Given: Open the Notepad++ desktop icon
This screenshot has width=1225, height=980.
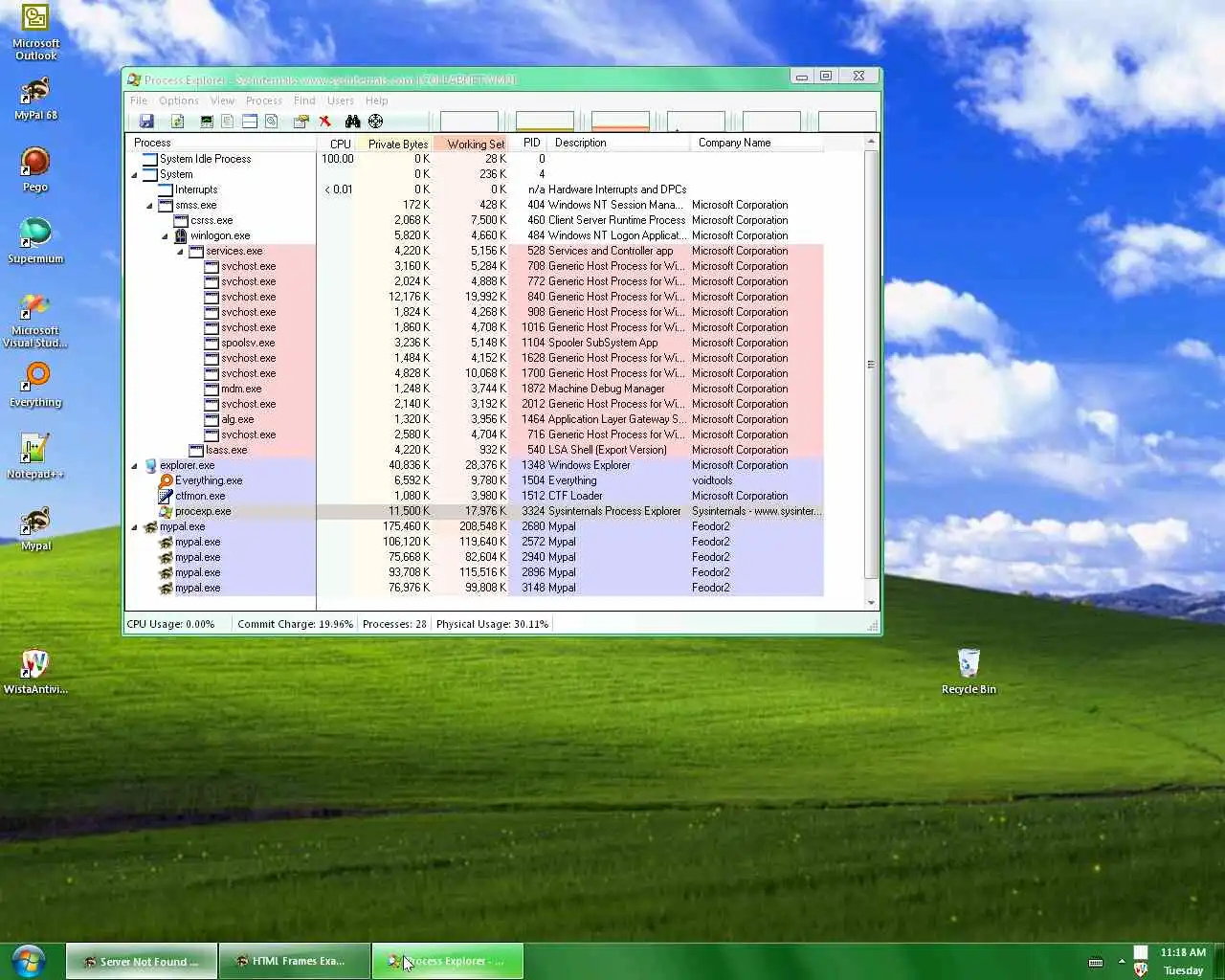Looking at the screenshot, I should click(x=35, y=457).
